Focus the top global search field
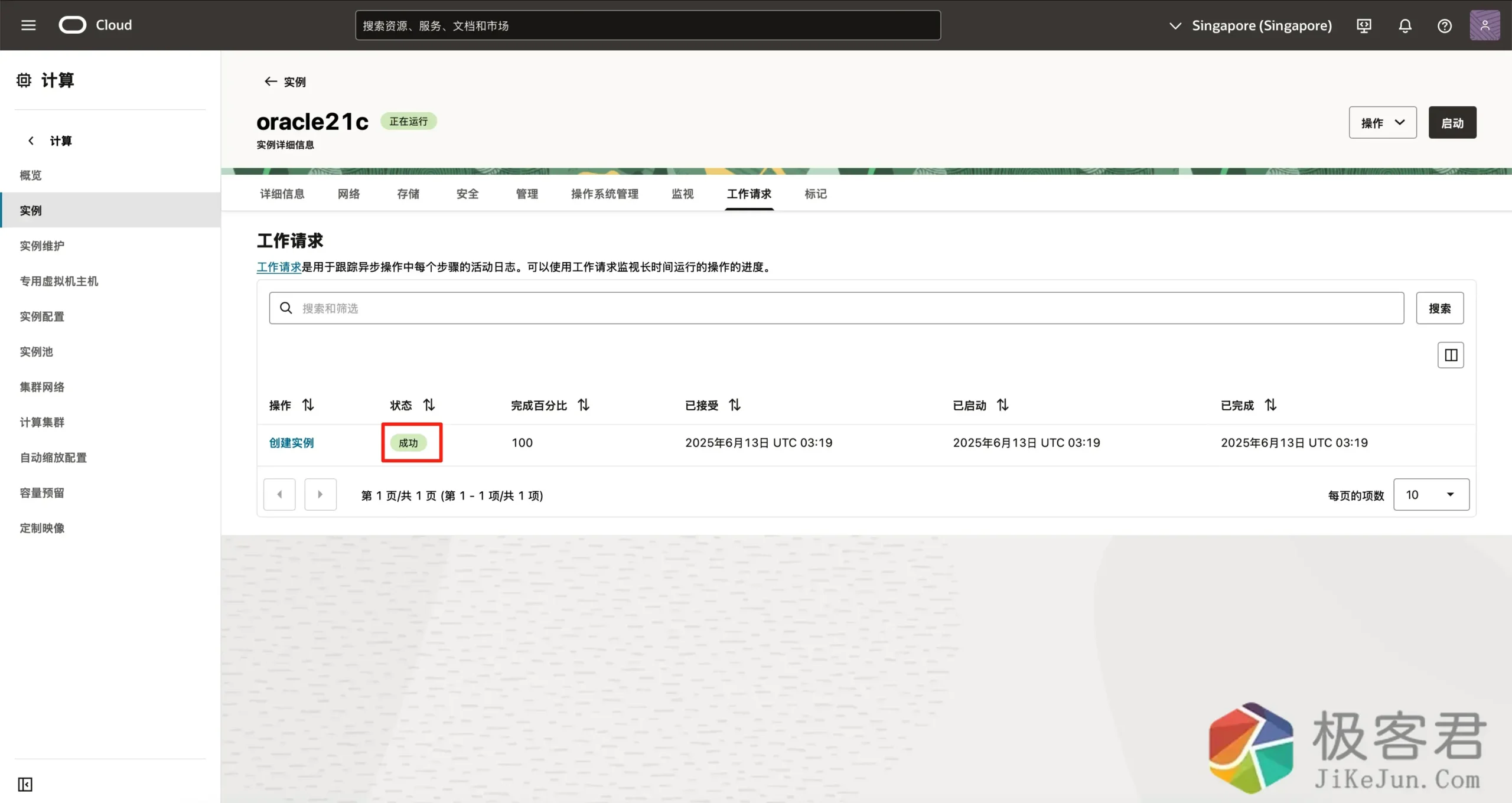The image size is (1512, 803). coord(648,25)
